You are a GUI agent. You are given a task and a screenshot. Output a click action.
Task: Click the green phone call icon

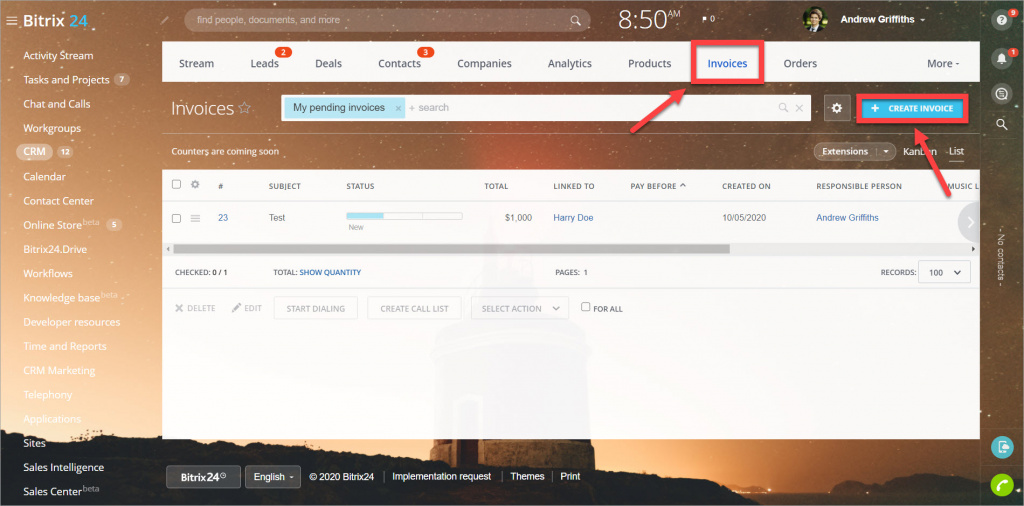(1001, 485)
